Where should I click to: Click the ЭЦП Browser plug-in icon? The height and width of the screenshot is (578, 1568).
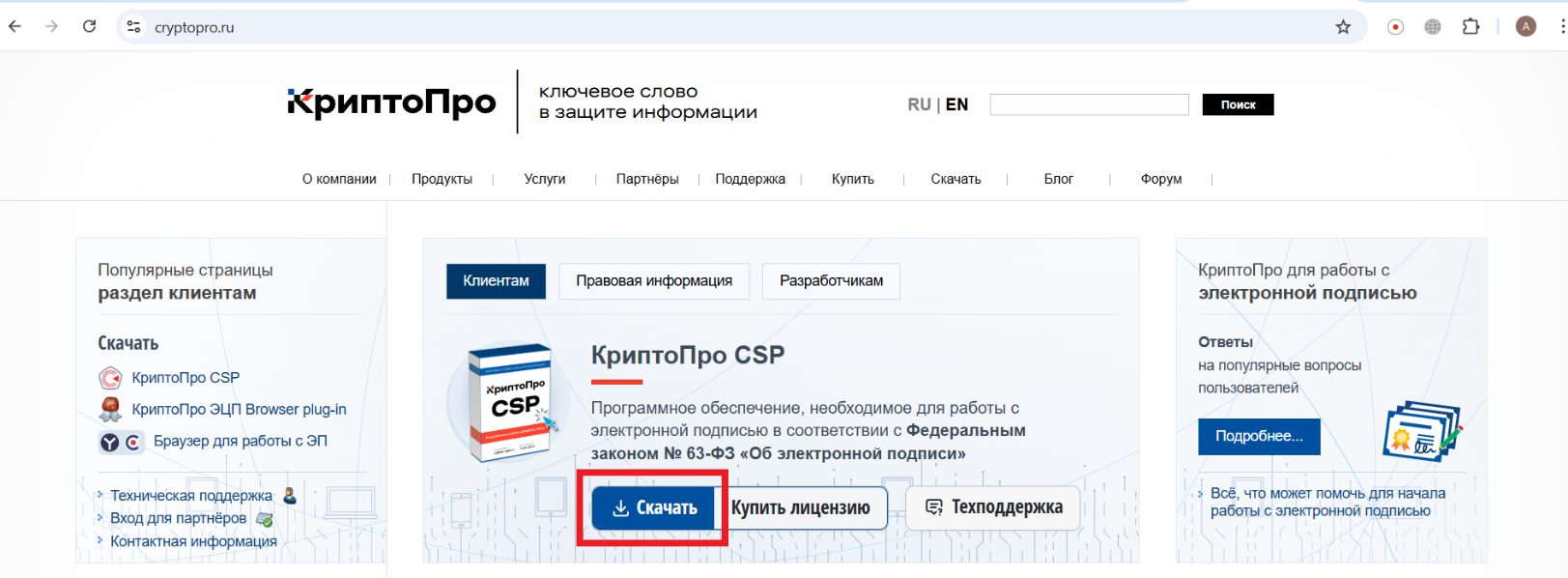coord(110,410)
